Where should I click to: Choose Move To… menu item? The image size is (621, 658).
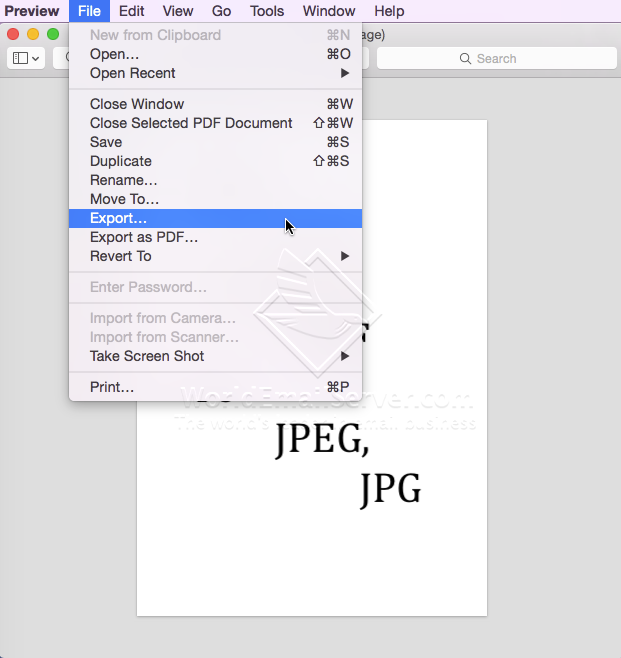[215, 199]
